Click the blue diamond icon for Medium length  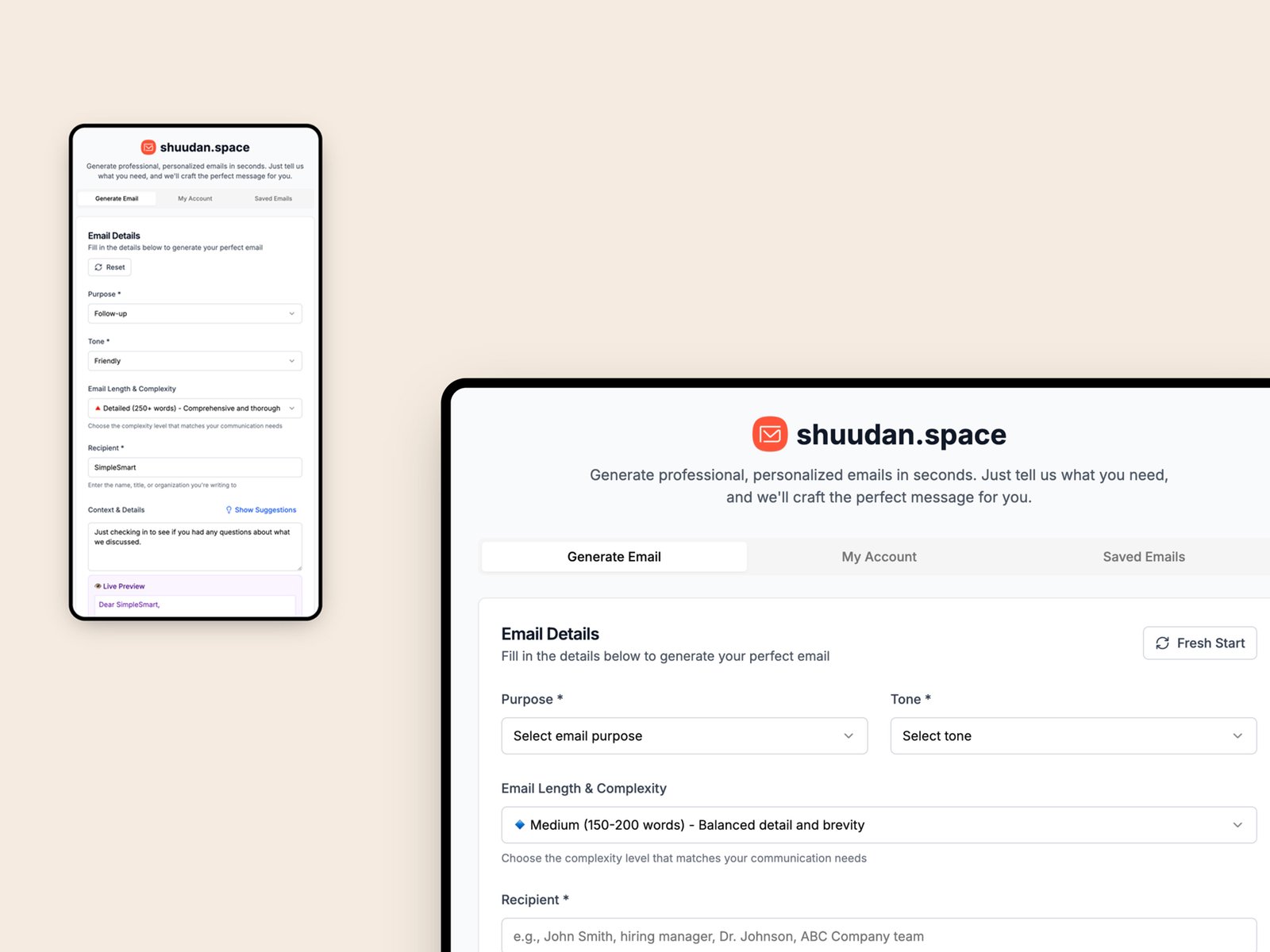(x=520, y=825)
